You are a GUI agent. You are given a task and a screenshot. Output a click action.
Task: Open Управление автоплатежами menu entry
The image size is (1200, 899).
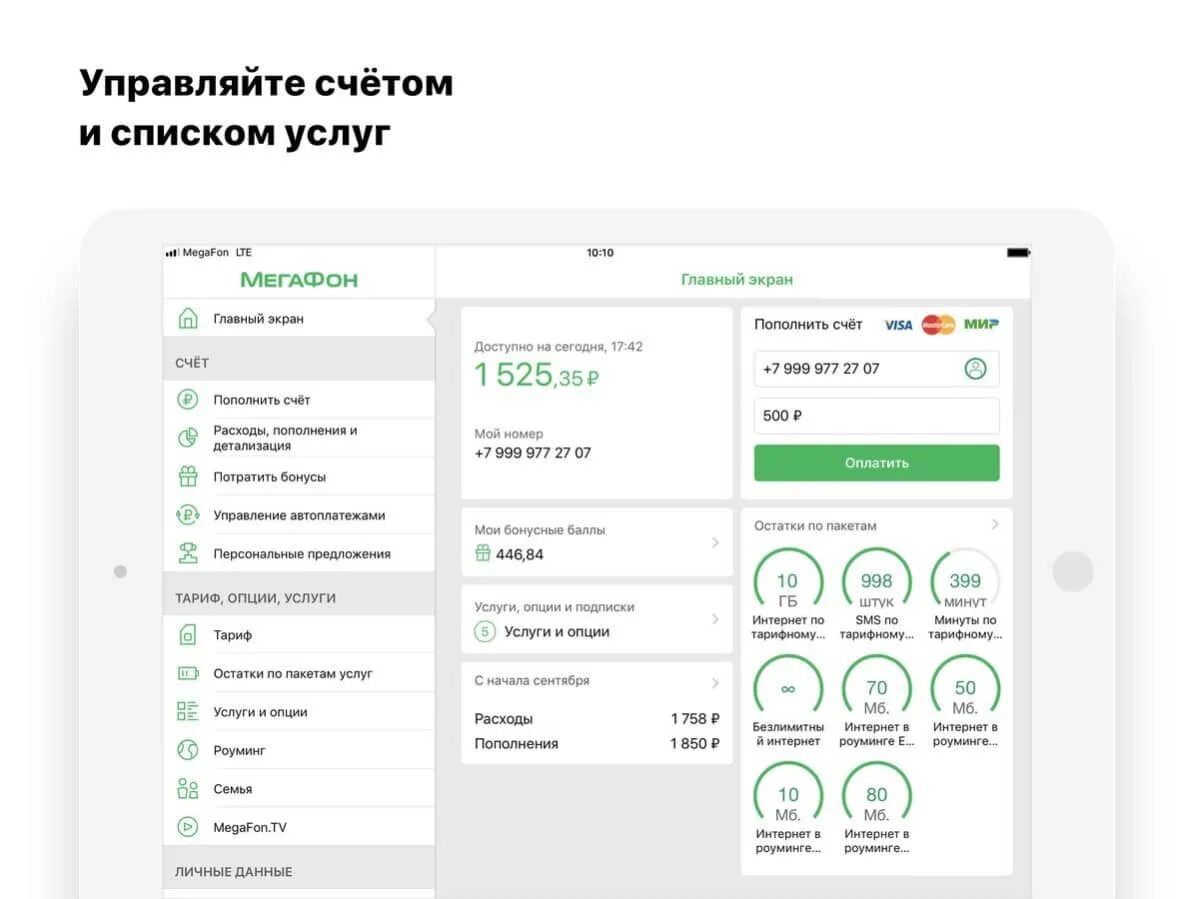click(299, 515)
